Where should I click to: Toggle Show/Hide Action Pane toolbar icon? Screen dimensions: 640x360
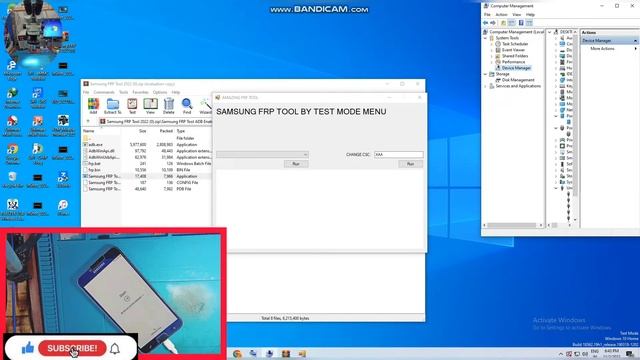point(529,23)
